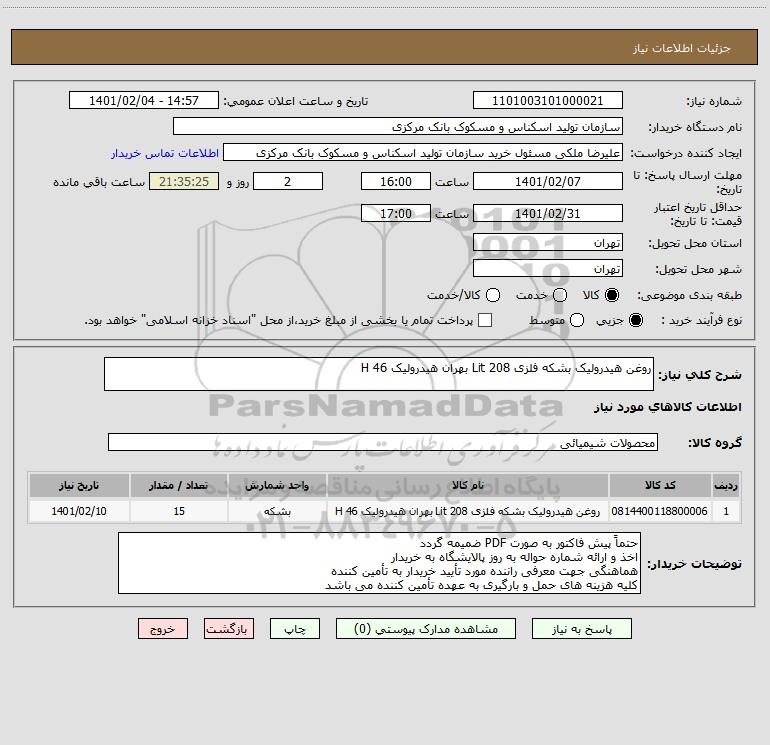Click the جزئیات اطلاعات نیاز header title
Screen dimensions: 770x745
pos(682,48)
